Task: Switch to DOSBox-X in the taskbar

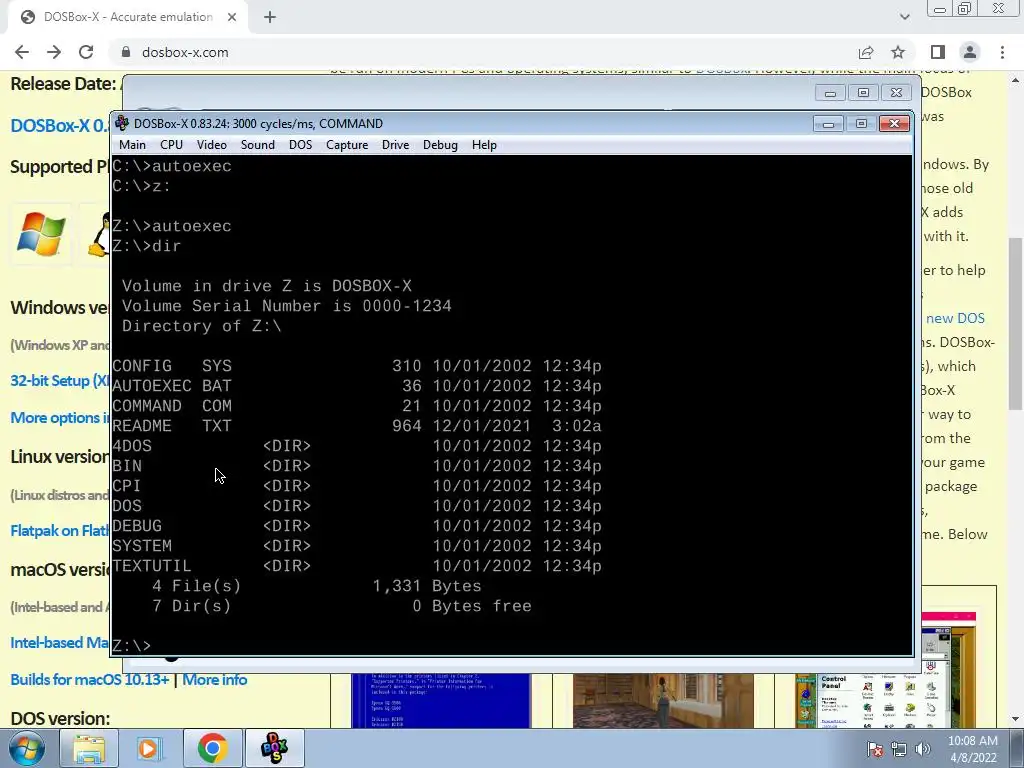Action: click(274, 748)
